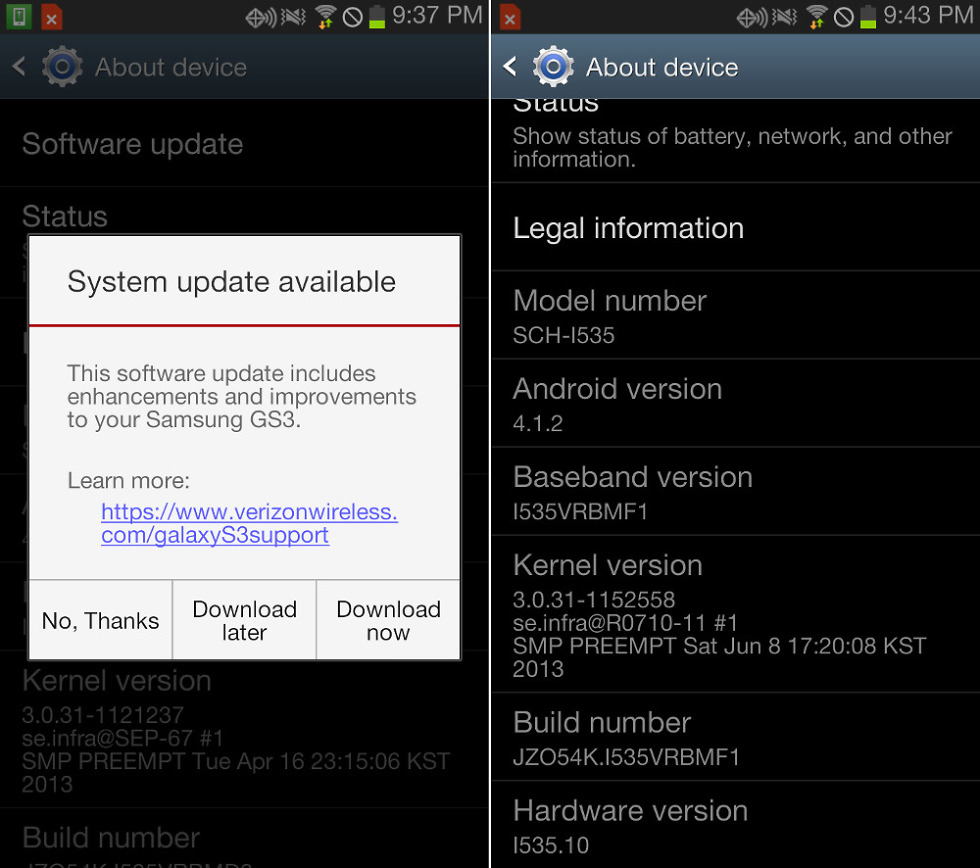Screen dimensions: 980x868
Task: Tap Software update on left screen
Action: click(x=244, y=143)
